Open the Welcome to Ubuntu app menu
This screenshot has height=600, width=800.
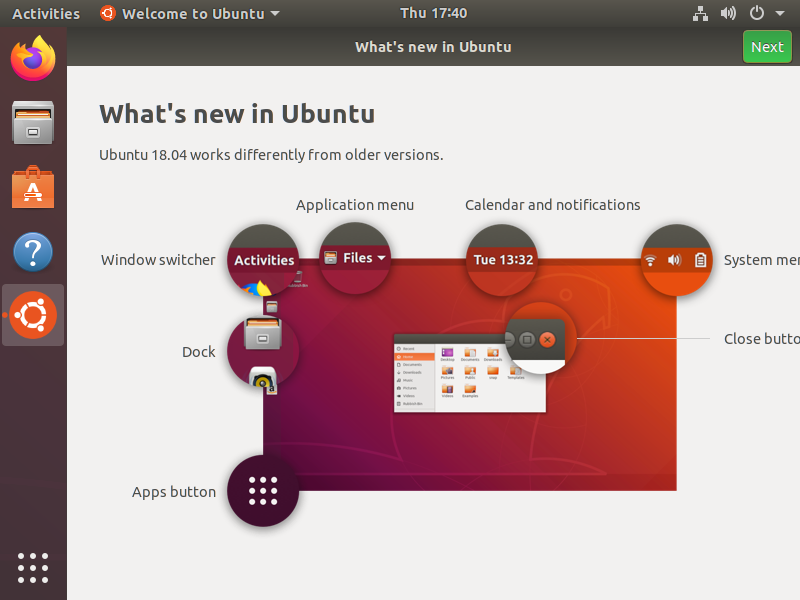pyautogui.click(x=190, y=14)
